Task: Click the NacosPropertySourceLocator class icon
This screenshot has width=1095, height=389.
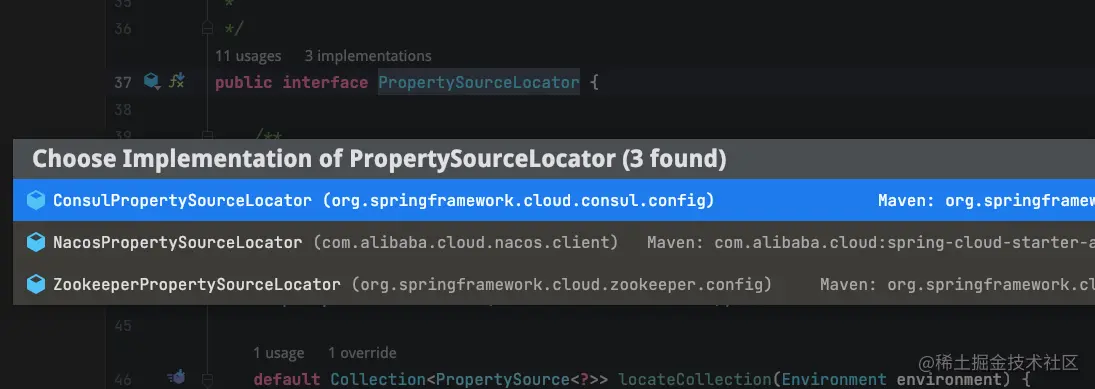Action: (x=36, y=242)
